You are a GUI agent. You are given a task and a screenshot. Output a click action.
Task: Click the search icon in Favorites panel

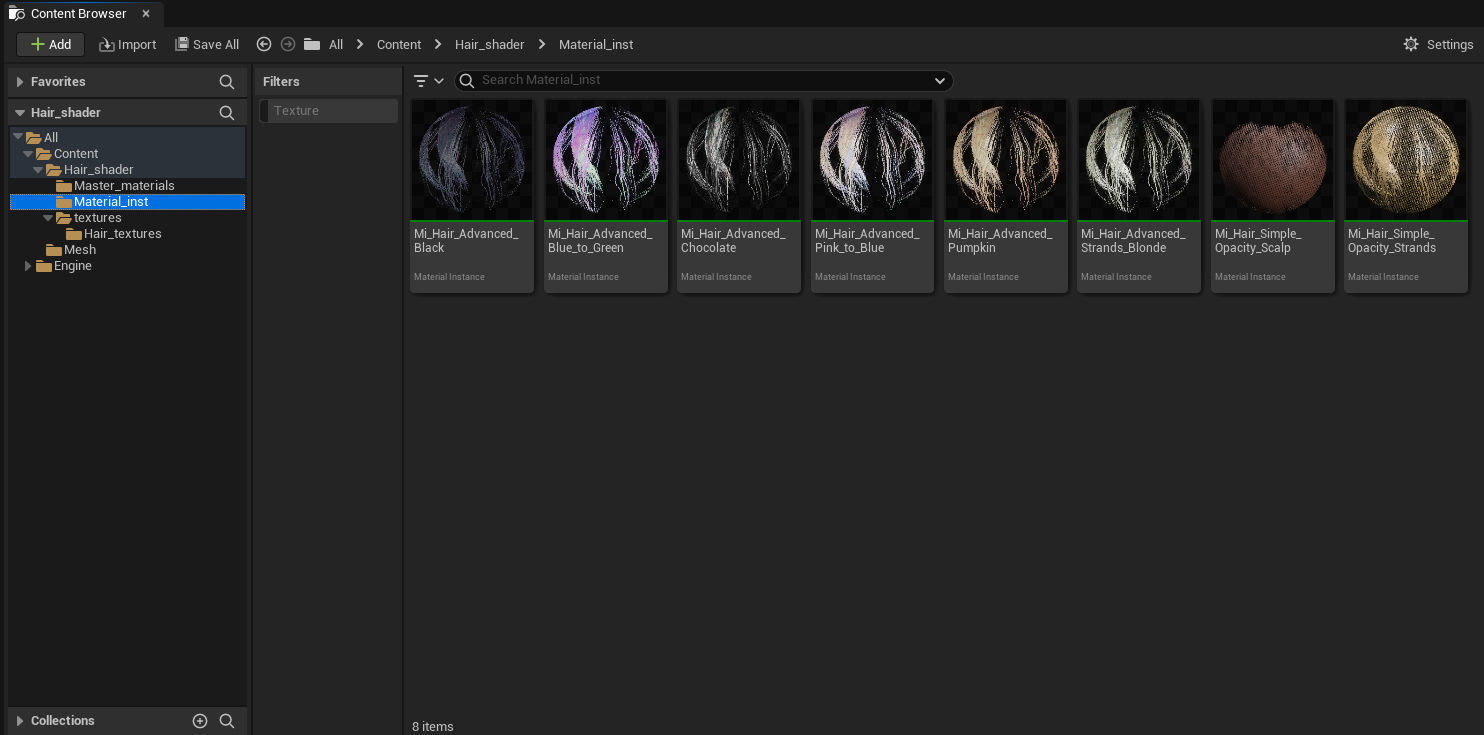[227, 82]
